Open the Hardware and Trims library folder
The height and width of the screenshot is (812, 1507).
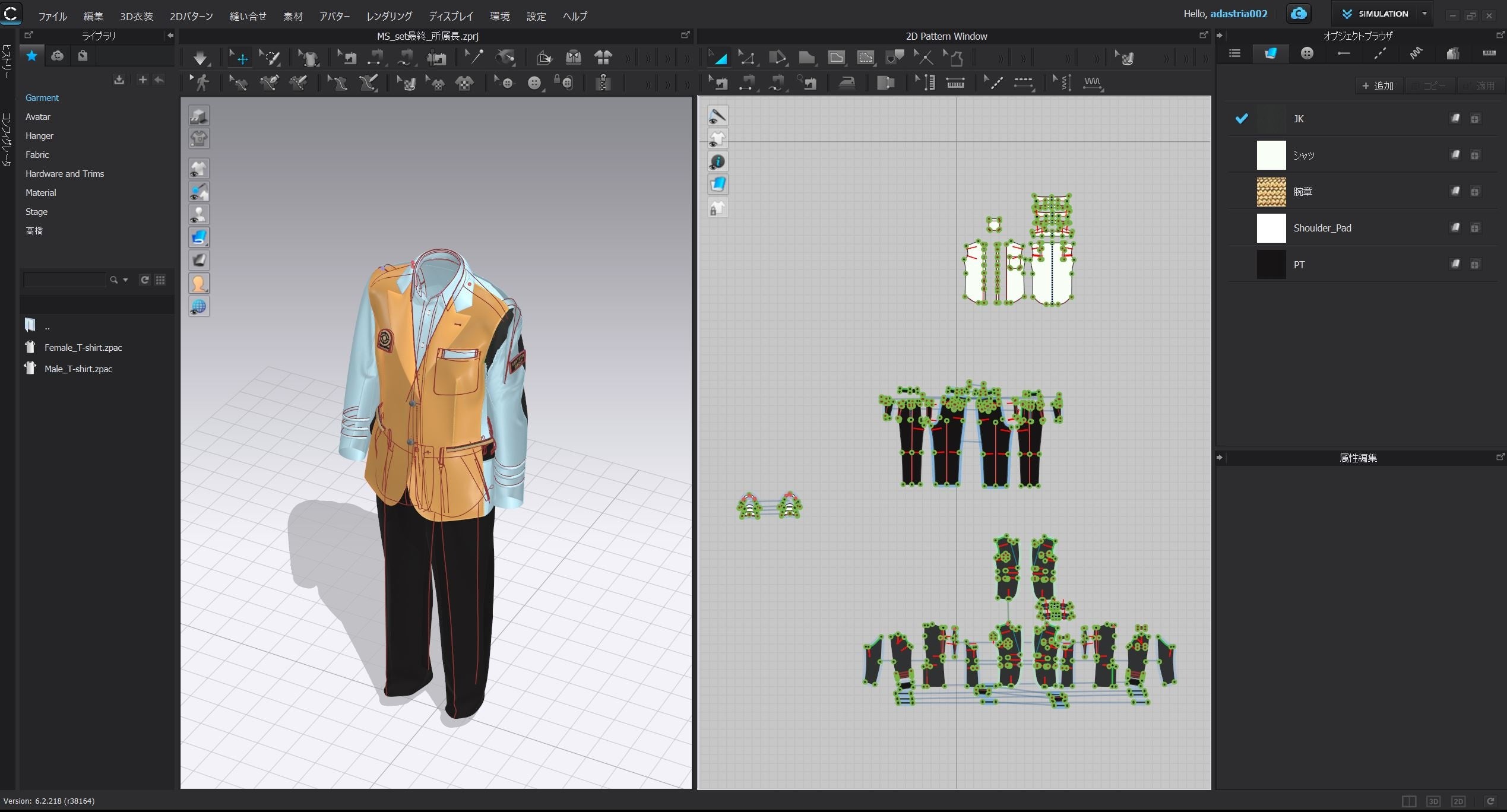pos(64,173)
